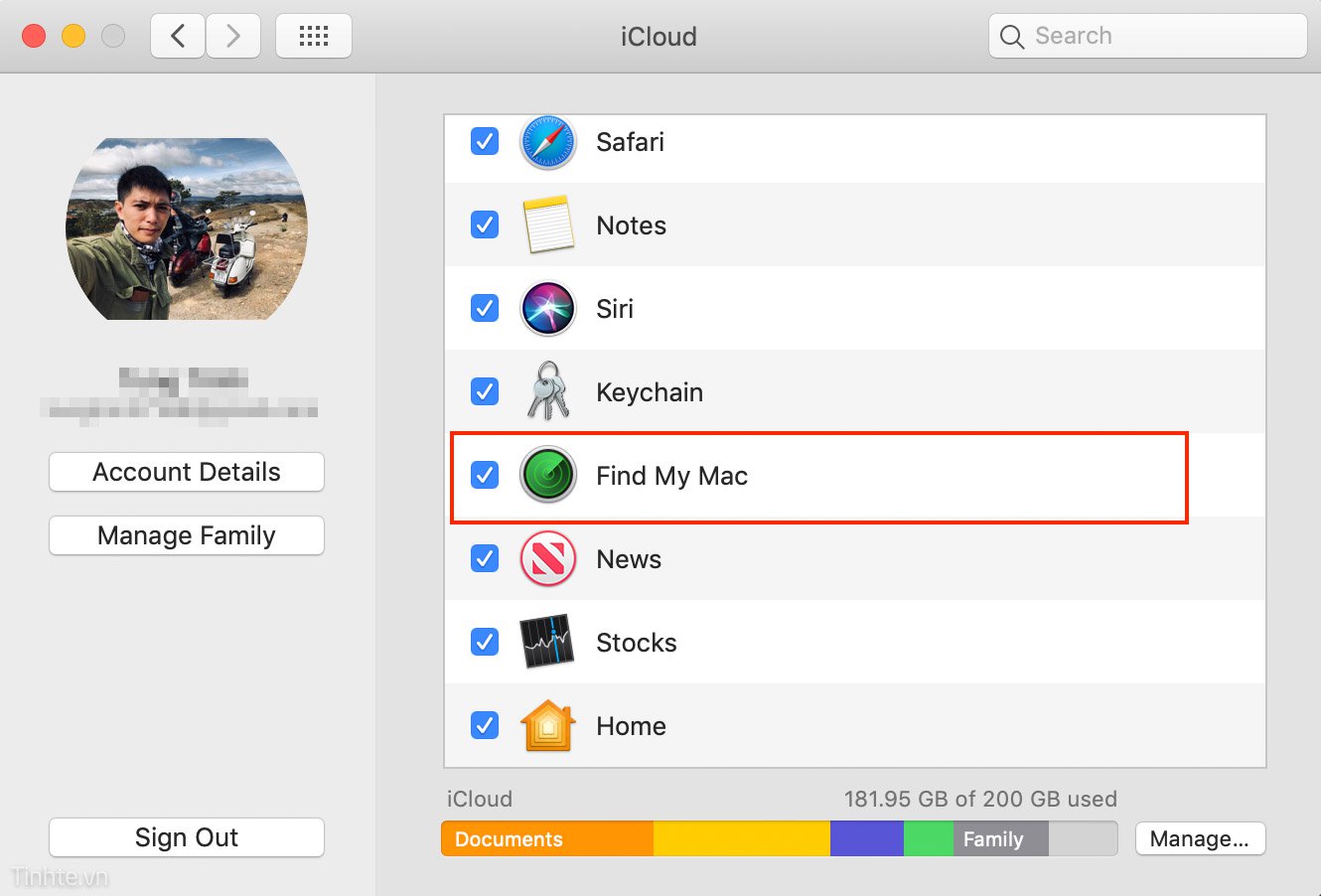Focus the Search field

[x=1147, y=37]
